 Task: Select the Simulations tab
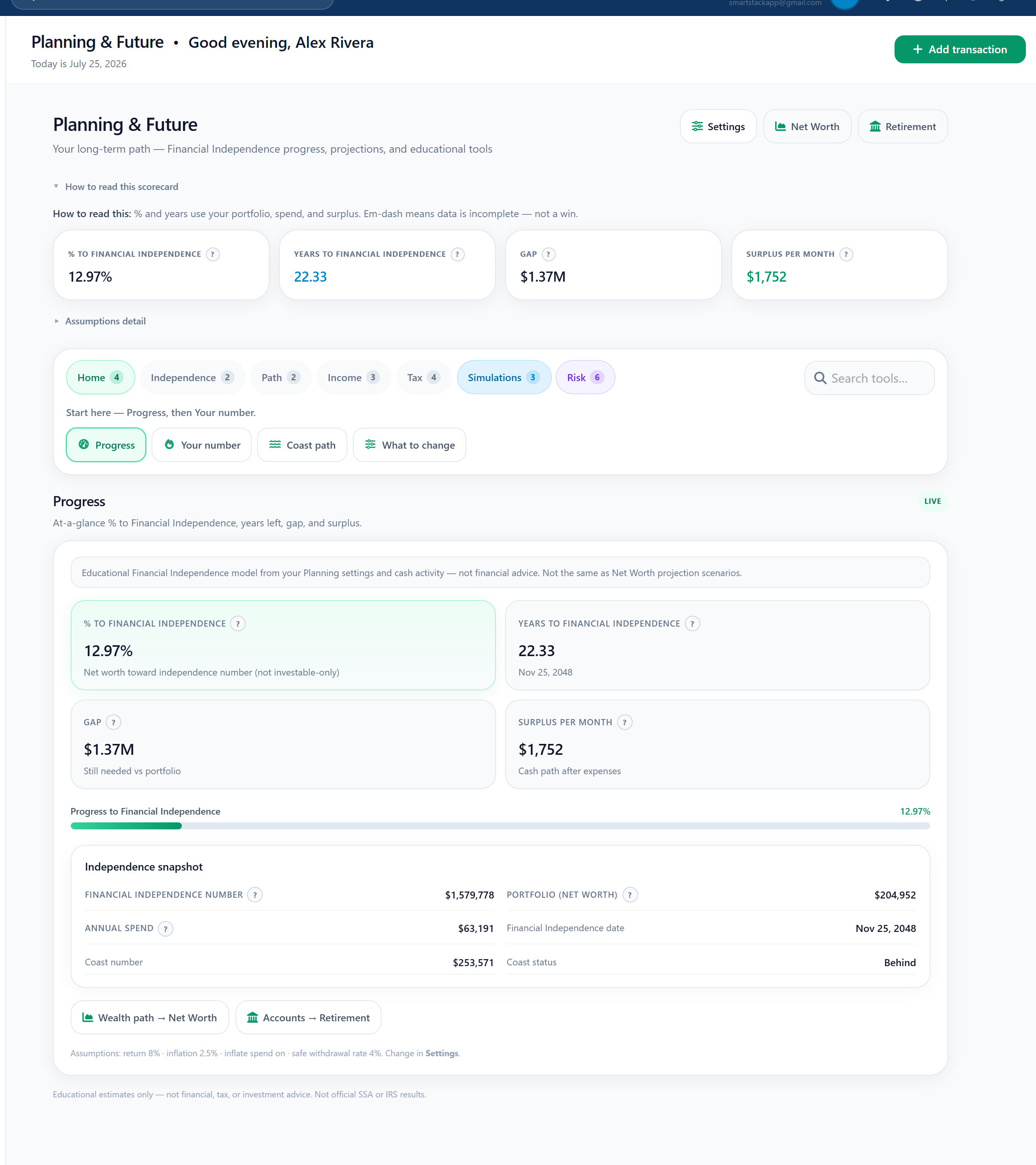504,377
